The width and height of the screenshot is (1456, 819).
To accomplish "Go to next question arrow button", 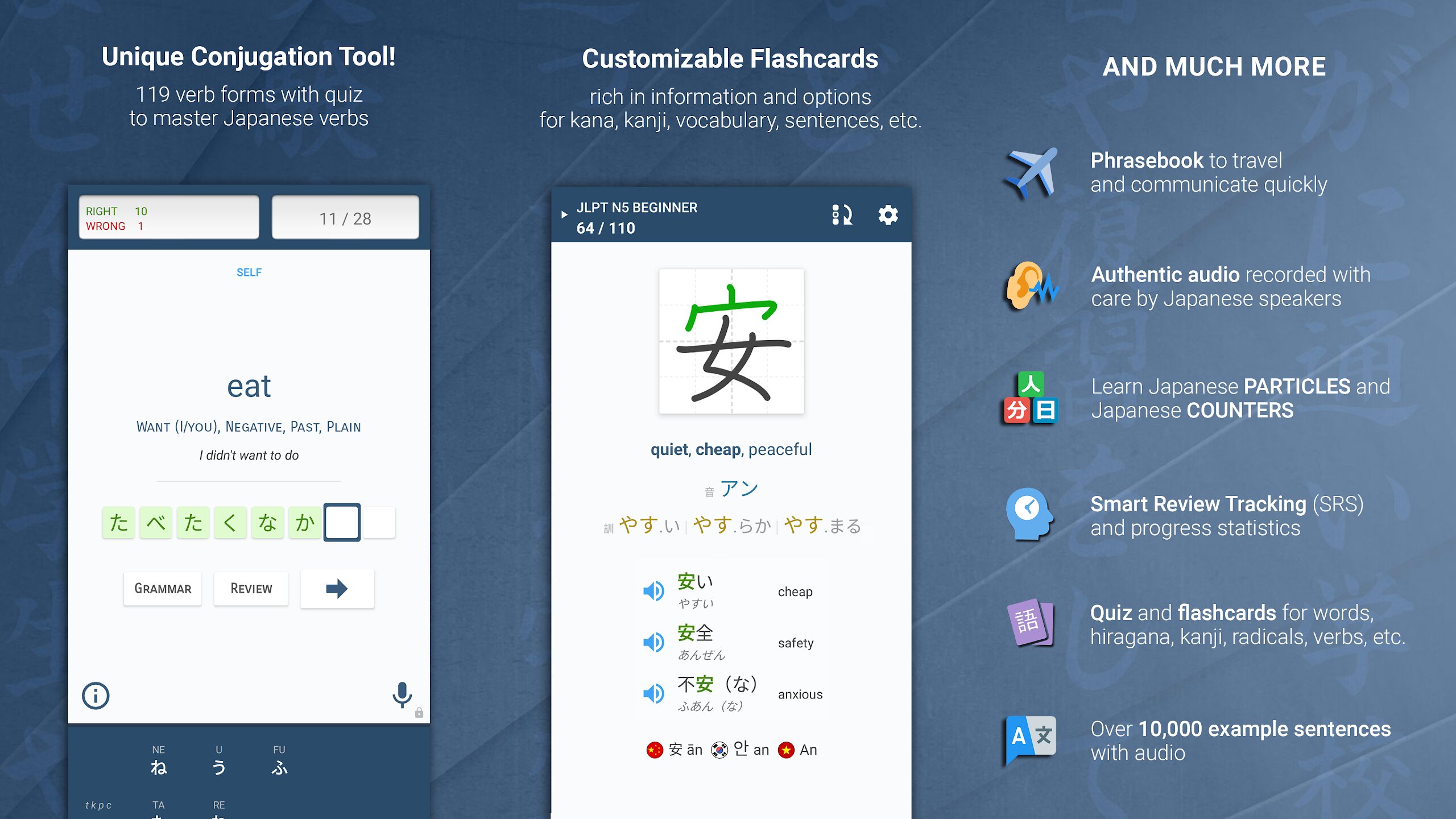I will 337,589.
